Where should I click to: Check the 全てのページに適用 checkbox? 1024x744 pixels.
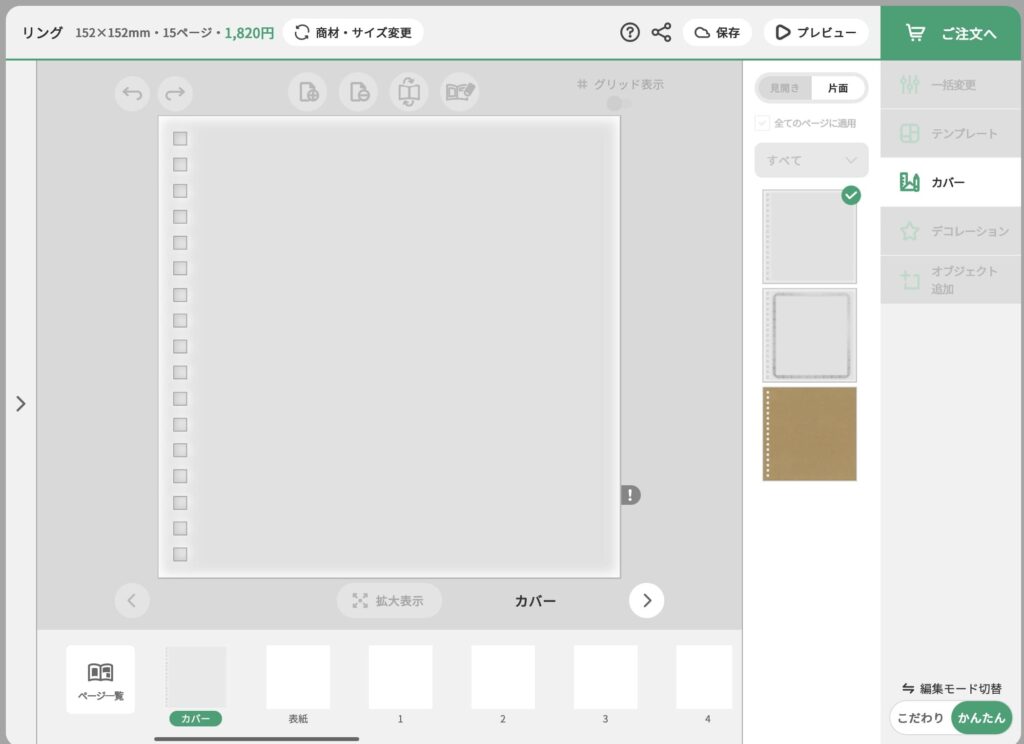[x=763, y=123]
